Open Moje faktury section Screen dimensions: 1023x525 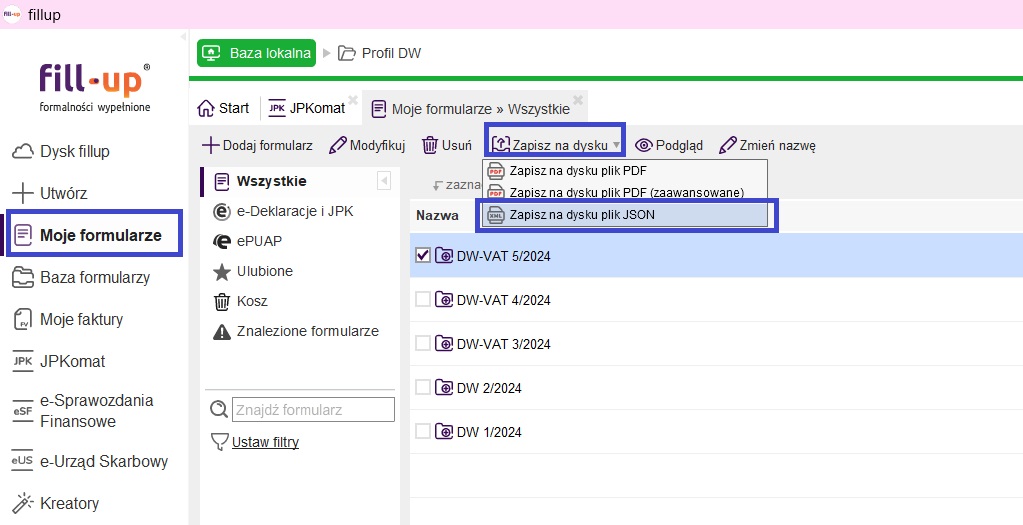[68, 320]
